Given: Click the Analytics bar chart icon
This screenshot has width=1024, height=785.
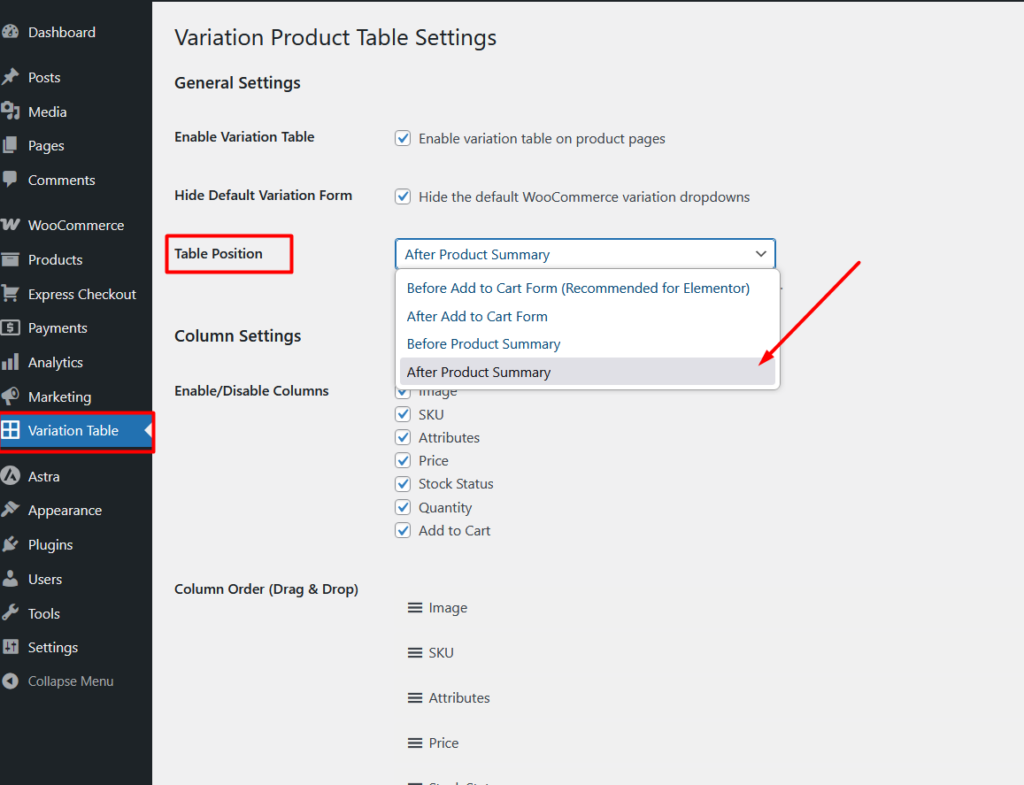Looking at the screenshot, I should [x=10, y=362].
